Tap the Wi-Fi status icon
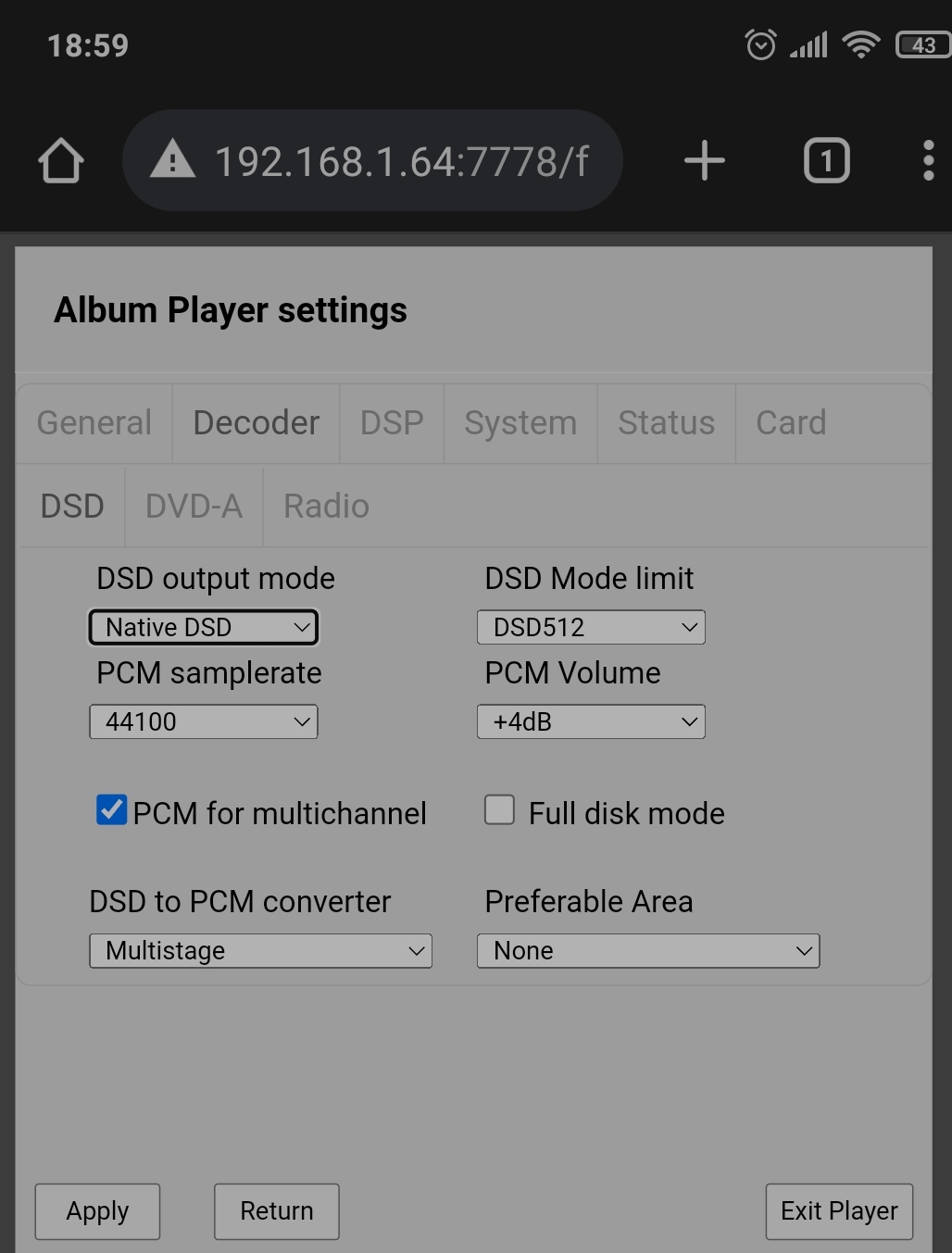Viewport: 952px width, 1253px height. [860, 44]
